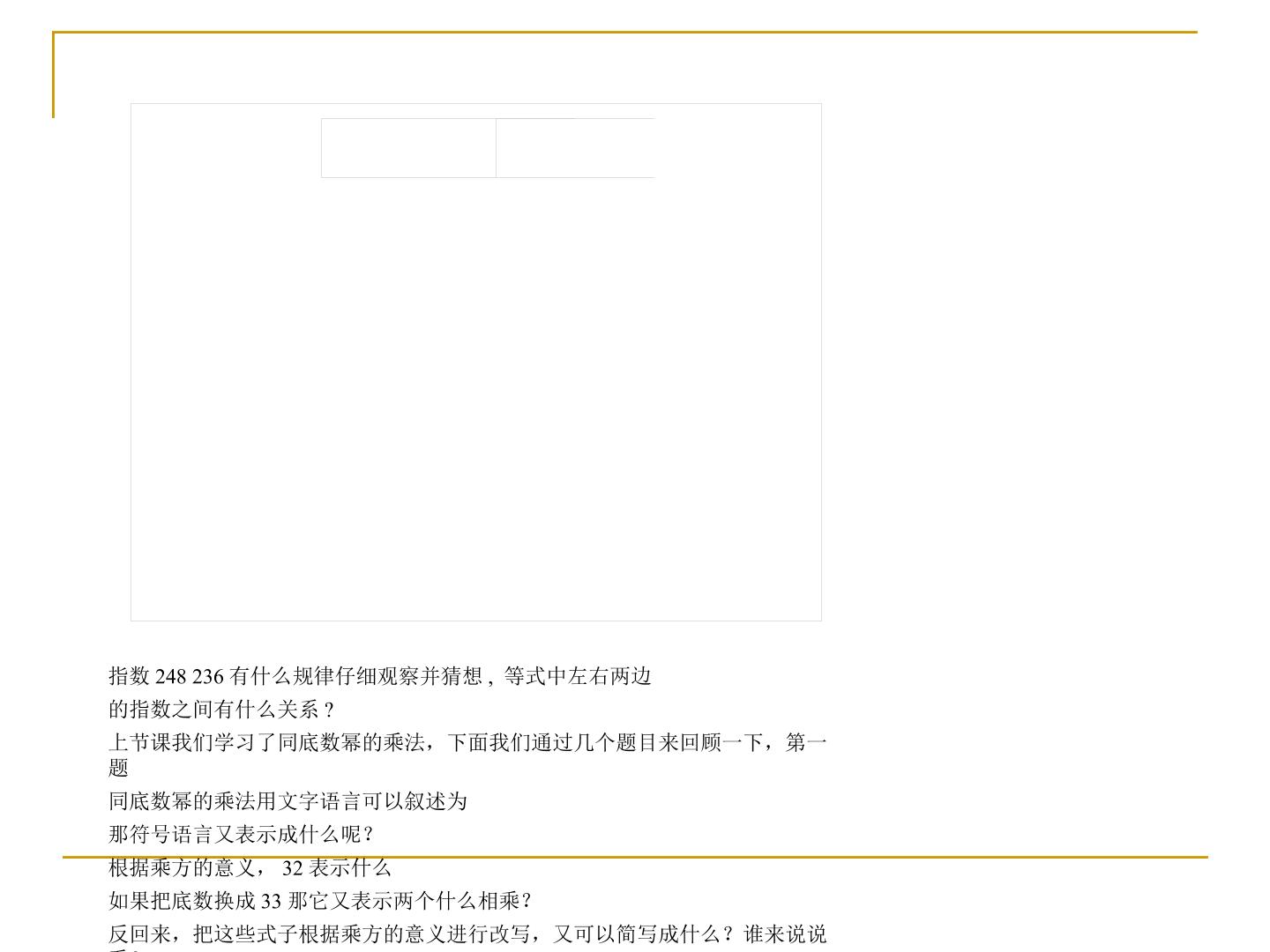The height and width of the screenshot is (952, 1270).
Task: Select the line '如果把底数换成 33 那它又表示两个什么相乘?'
Action: tap(320, 901)
